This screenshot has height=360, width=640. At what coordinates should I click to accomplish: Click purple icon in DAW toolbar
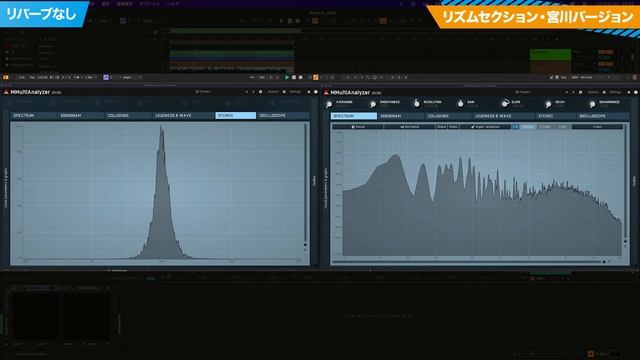(x=106, y=77)
